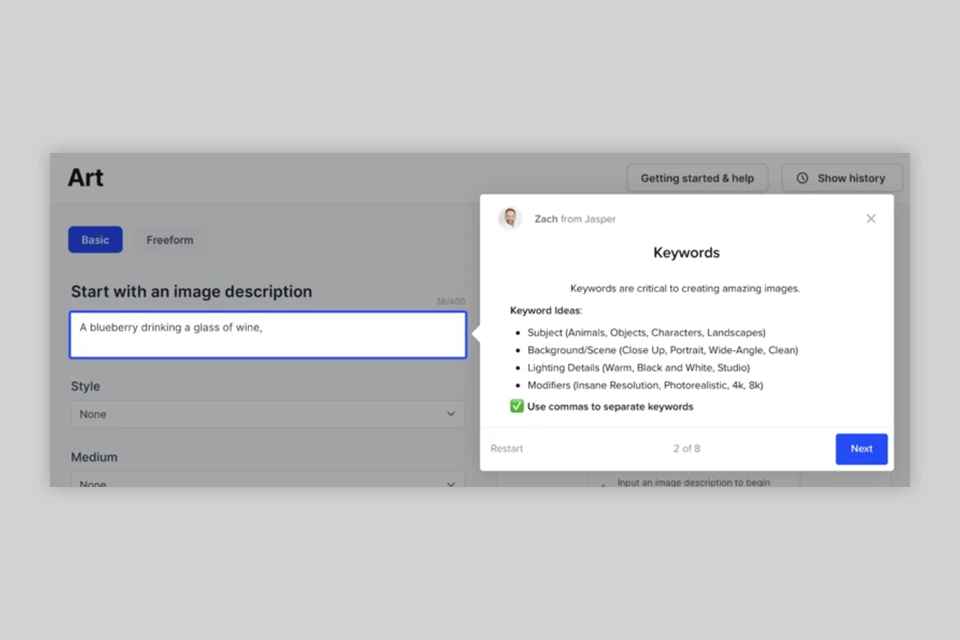Viewport: 960px width, 640px height.
Task: Switch to the Basic tab
Action: pos(95,240)
